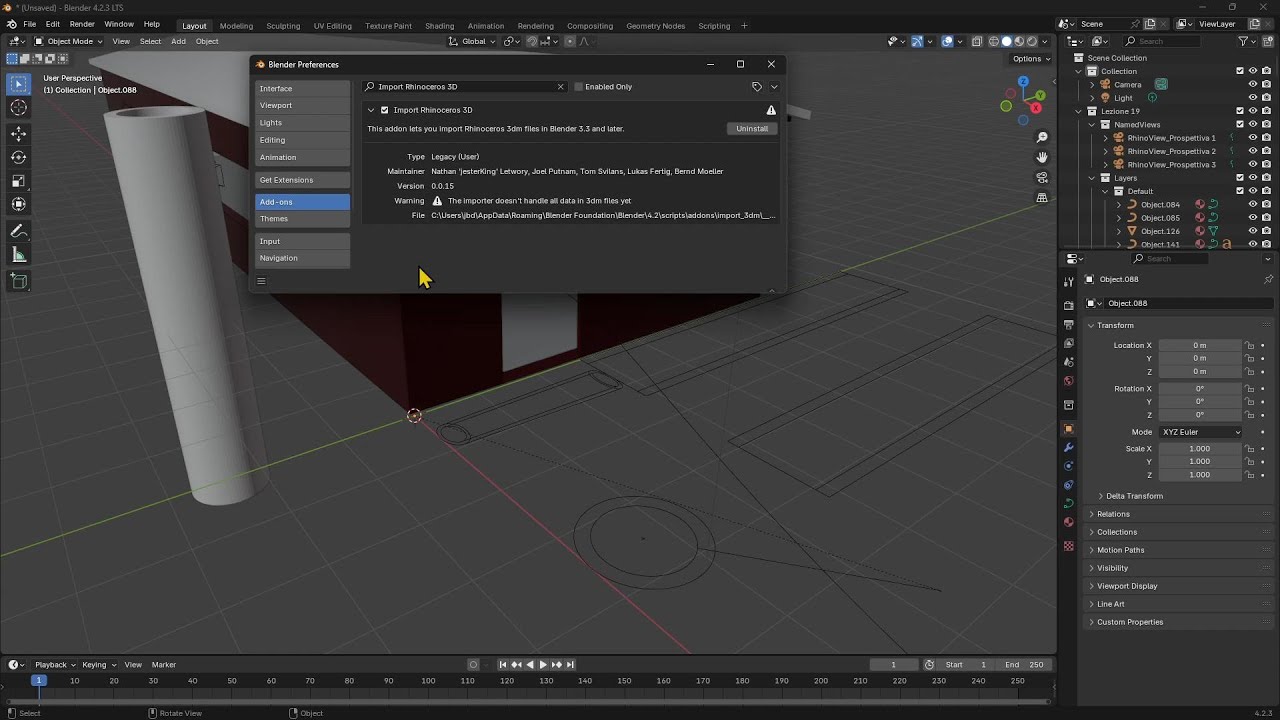Open the Add menu in viewport header
Screen dimensions: 1280x720
pyautogui.click(x=178, y=41)
